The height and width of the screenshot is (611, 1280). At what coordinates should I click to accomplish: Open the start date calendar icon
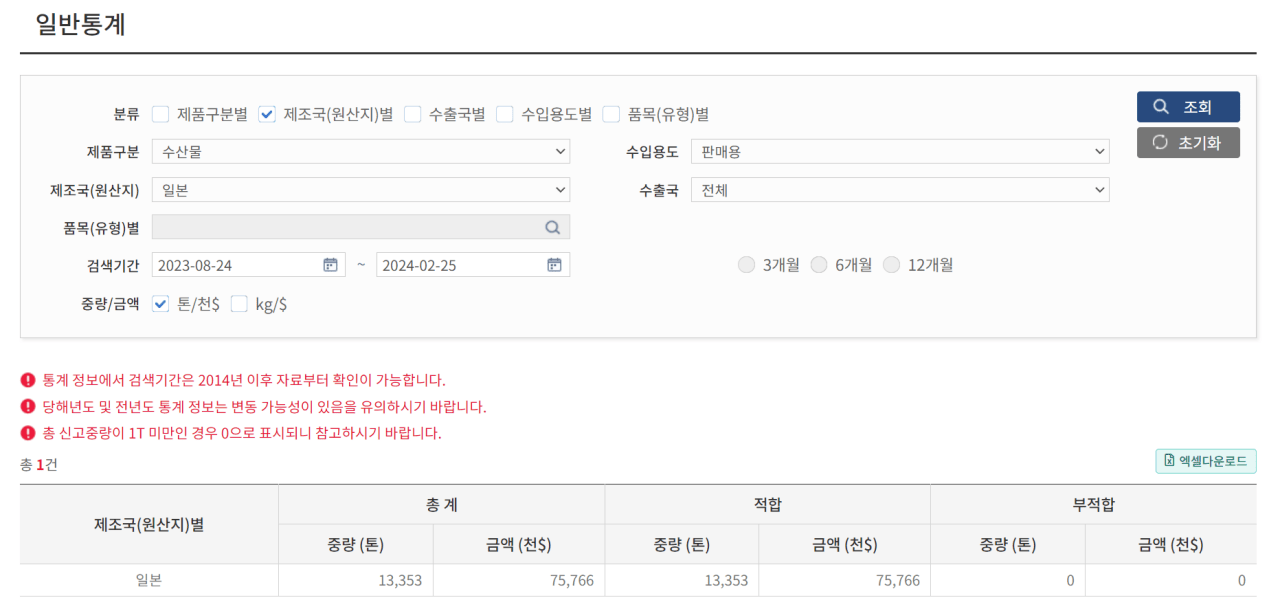pos(330,265)
